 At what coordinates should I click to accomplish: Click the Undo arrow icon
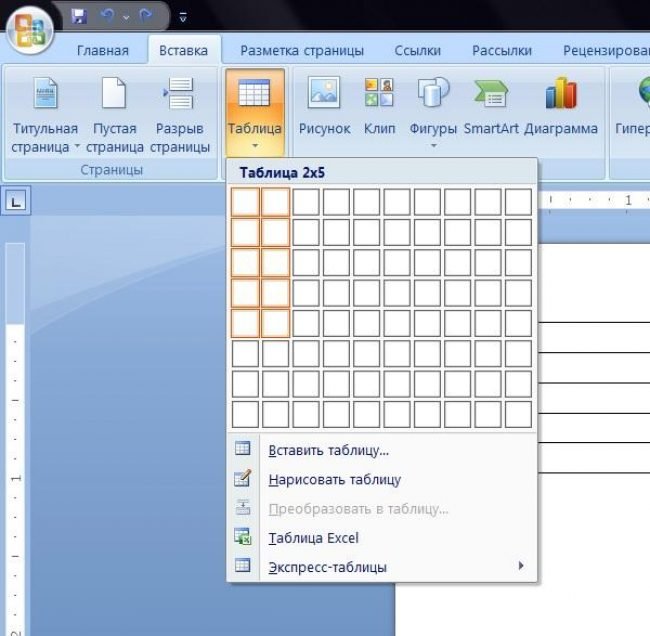click(107, 16)
